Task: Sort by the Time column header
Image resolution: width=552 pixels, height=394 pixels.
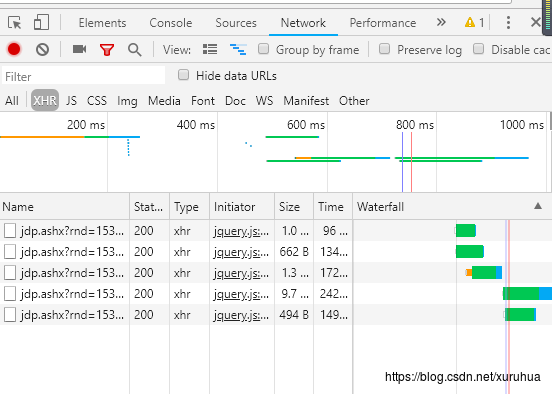Action: coord(333,207)
